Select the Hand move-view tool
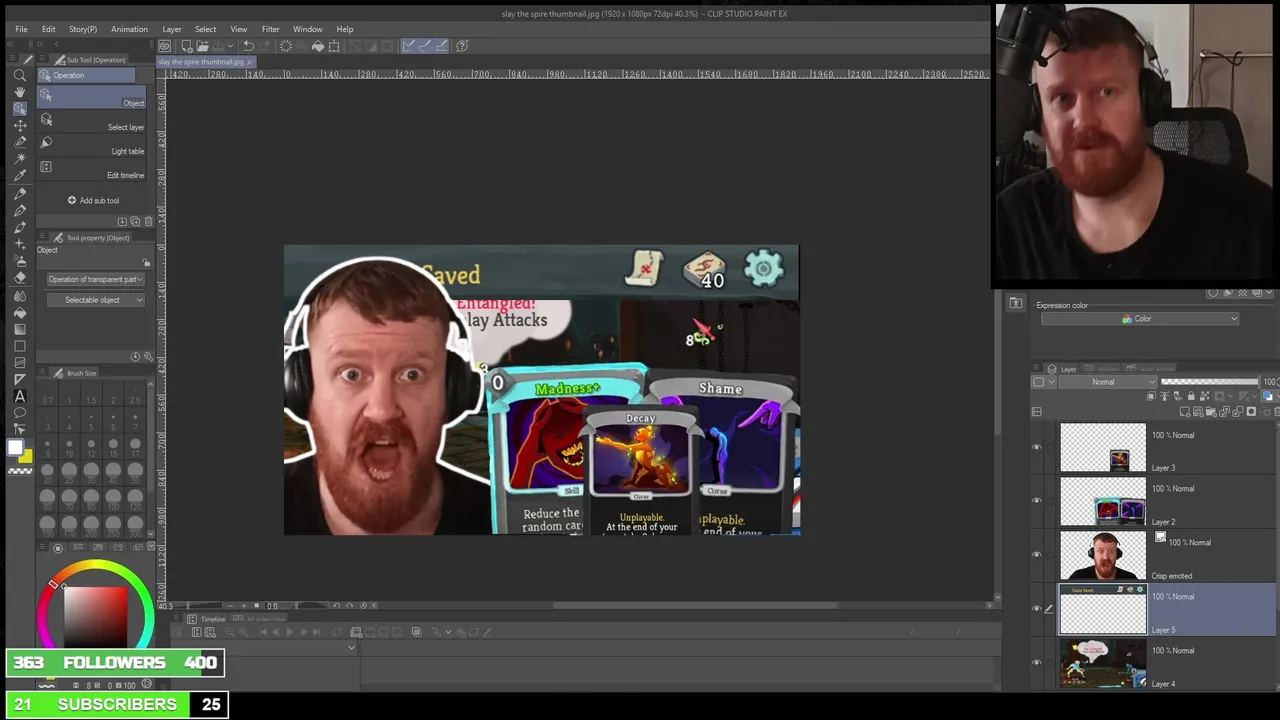The width and height of the screenshot is (1280, 720). [20, 92]
